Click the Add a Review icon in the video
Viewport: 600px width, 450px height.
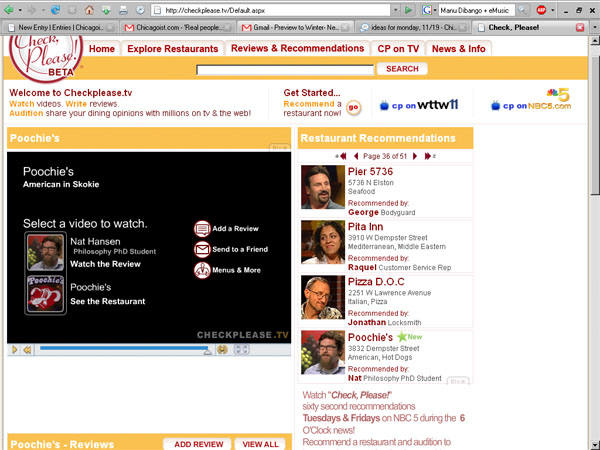202,229
